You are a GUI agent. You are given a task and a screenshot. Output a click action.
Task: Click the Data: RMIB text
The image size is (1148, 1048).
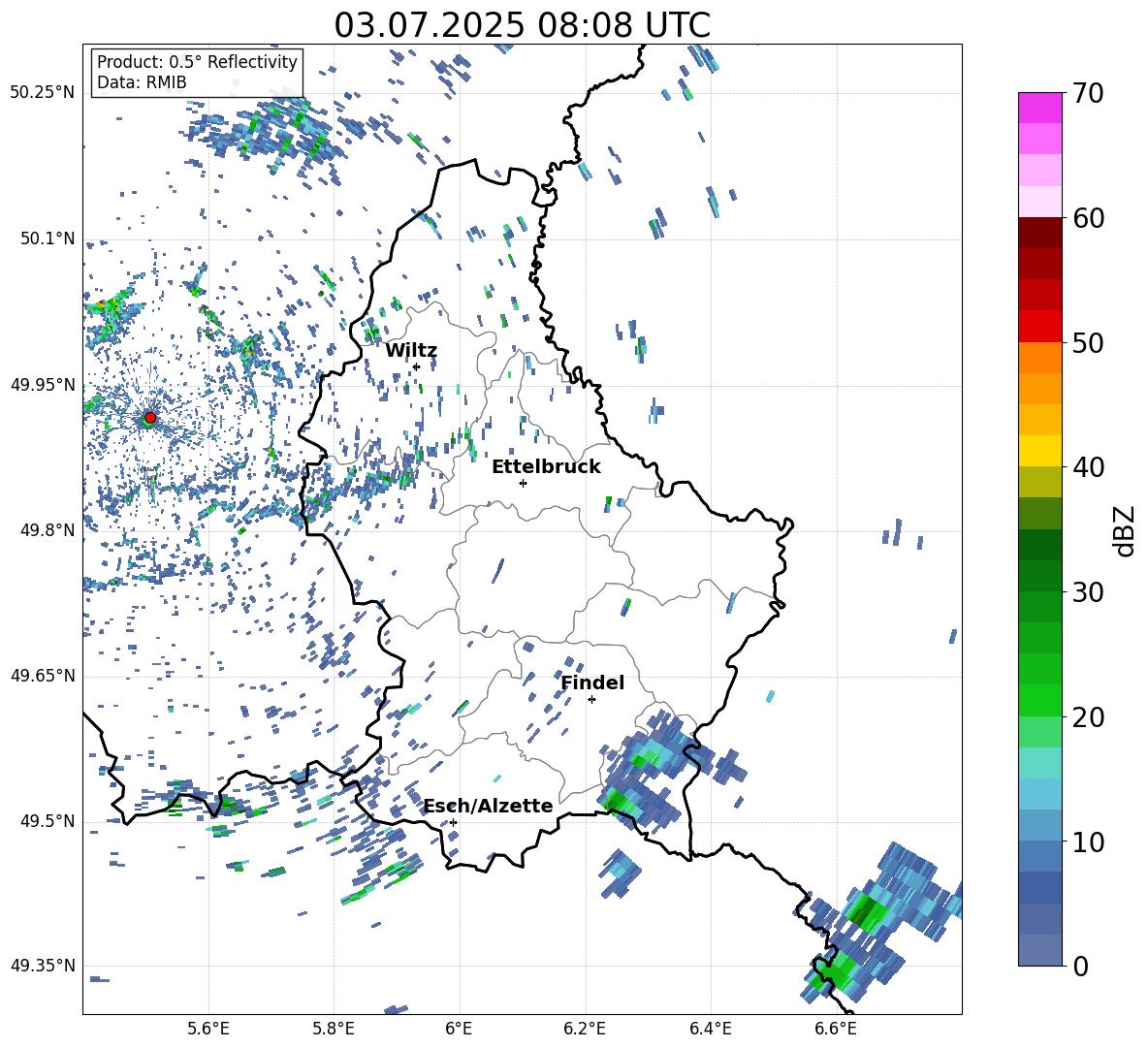[x=142, y=82]
